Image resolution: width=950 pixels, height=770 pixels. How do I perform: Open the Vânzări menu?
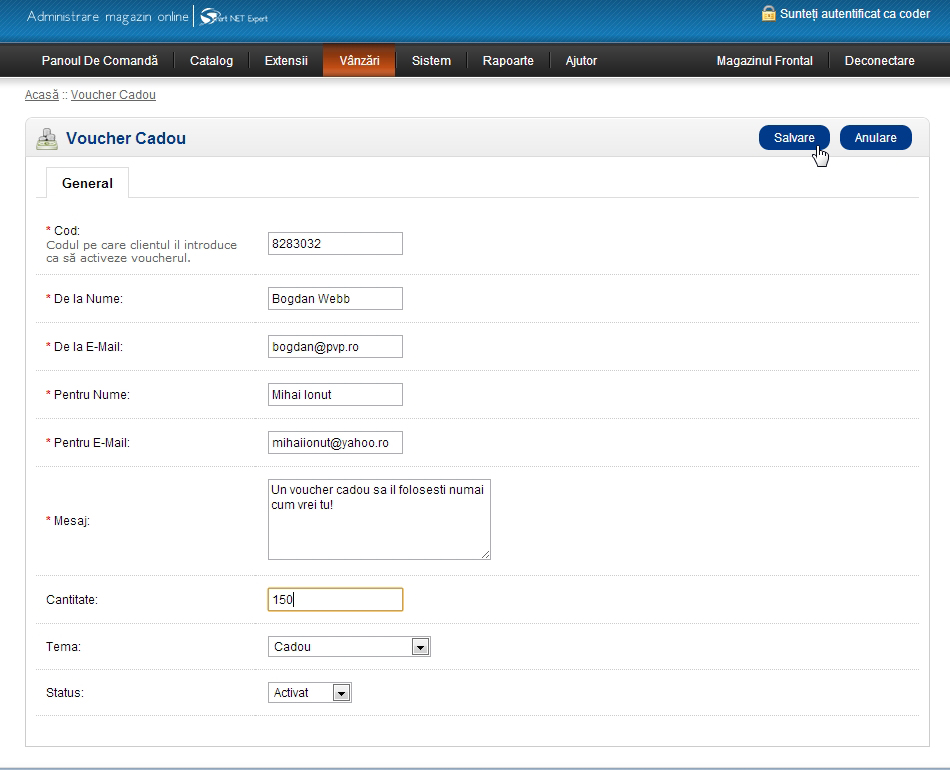(x=359, y=61)
